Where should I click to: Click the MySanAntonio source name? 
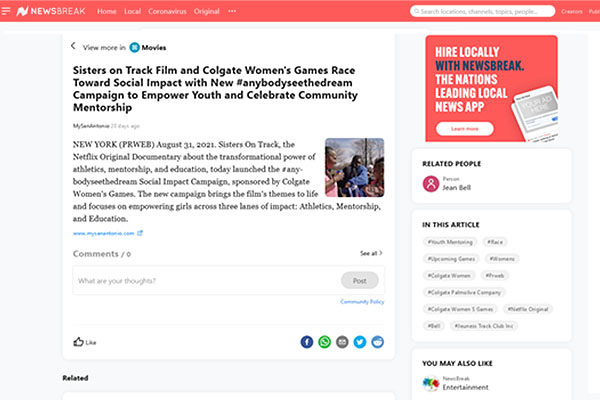point(91,126)
